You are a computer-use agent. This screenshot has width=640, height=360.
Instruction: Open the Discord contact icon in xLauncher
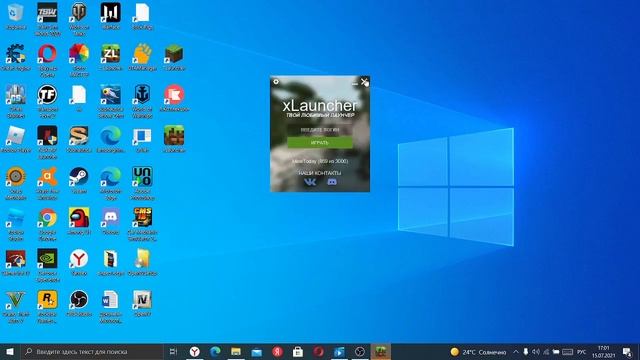tap(332, 182)
